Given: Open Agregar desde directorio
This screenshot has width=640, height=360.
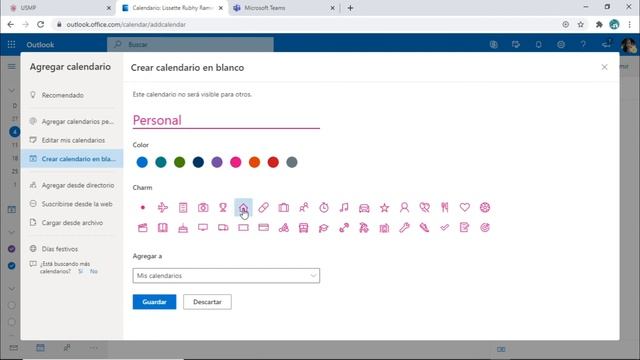Looking at the screenshot, I should point(72,185).
